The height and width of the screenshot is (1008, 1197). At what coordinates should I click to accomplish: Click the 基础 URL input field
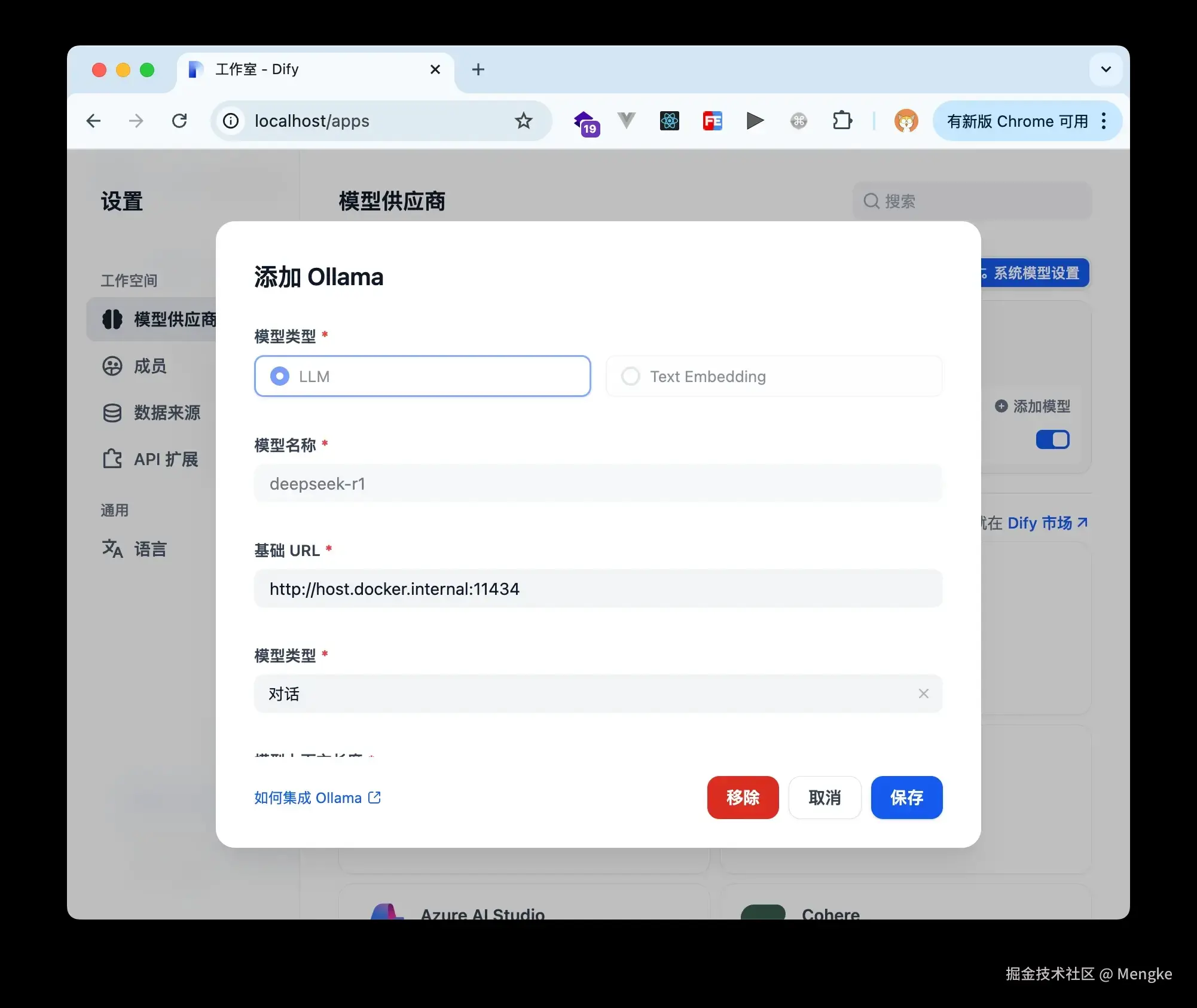point(598,589)
